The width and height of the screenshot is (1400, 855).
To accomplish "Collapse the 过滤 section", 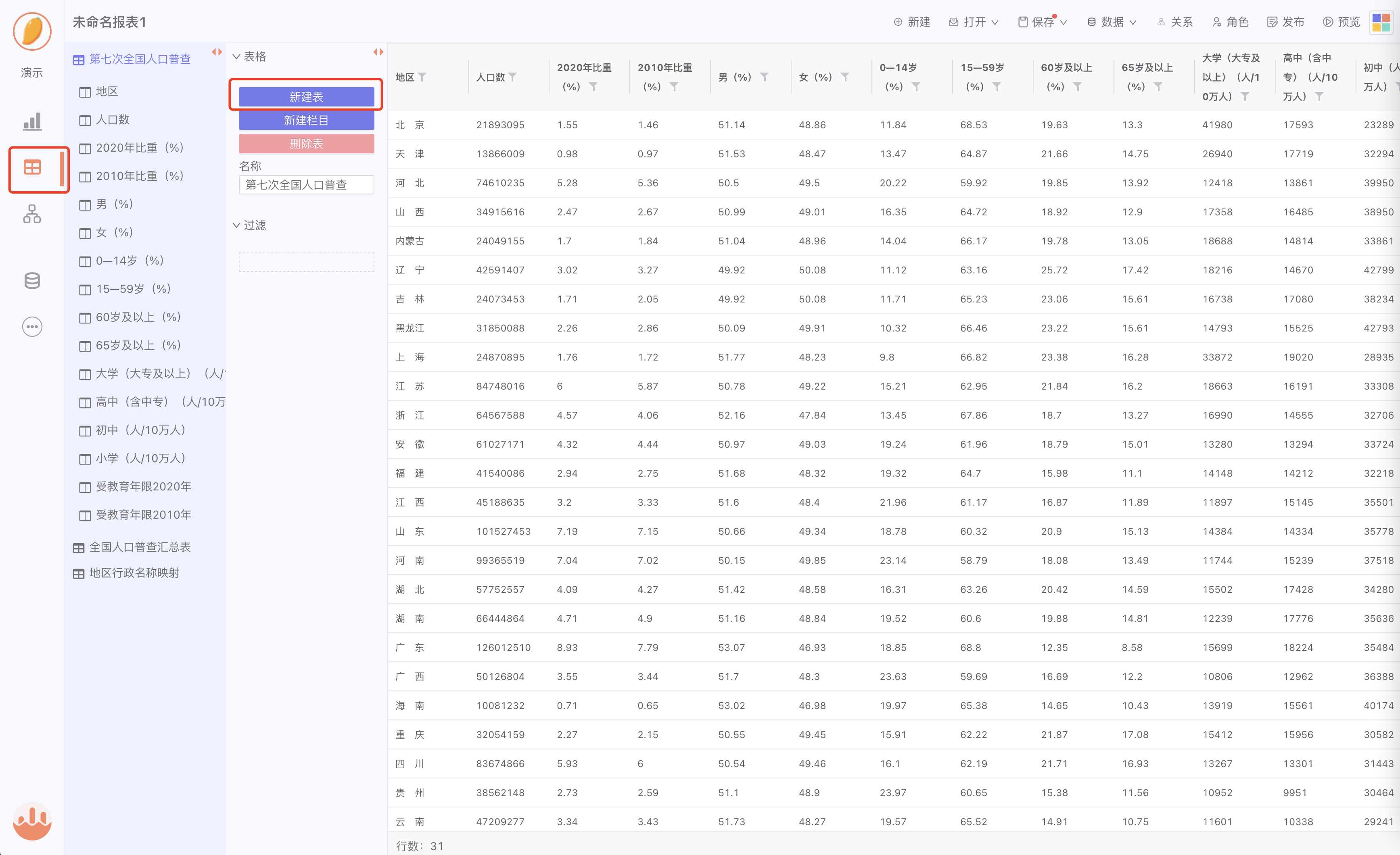I will 236,225.
